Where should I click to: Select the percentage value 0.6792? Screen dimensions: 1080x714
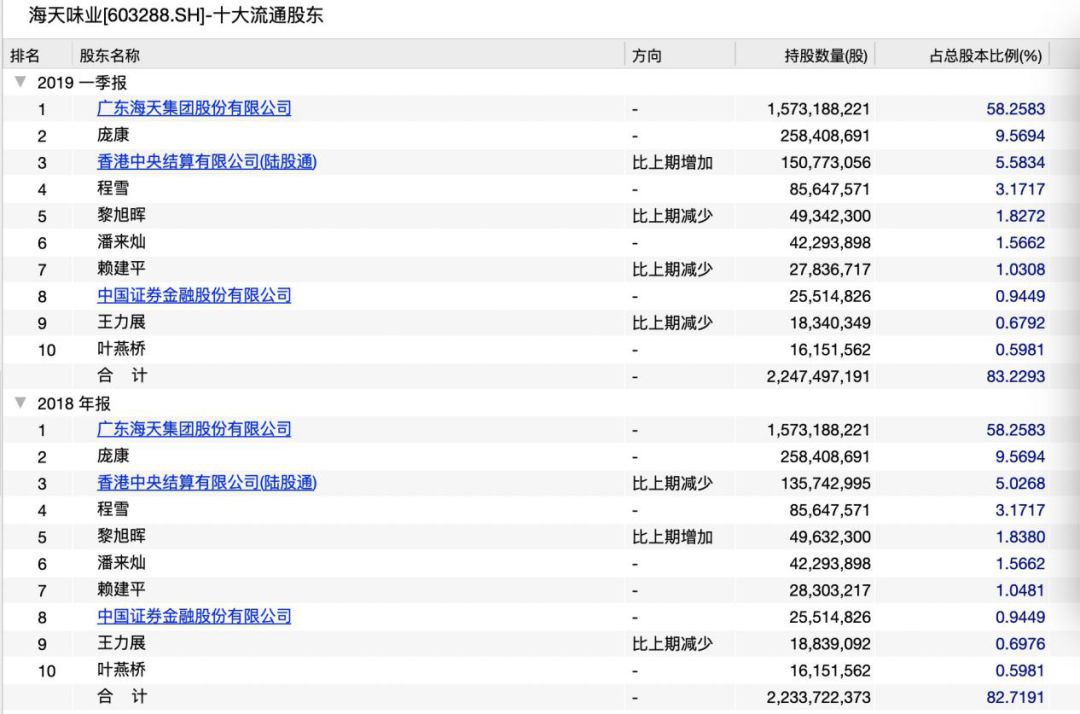click(x=1020, y=323)
